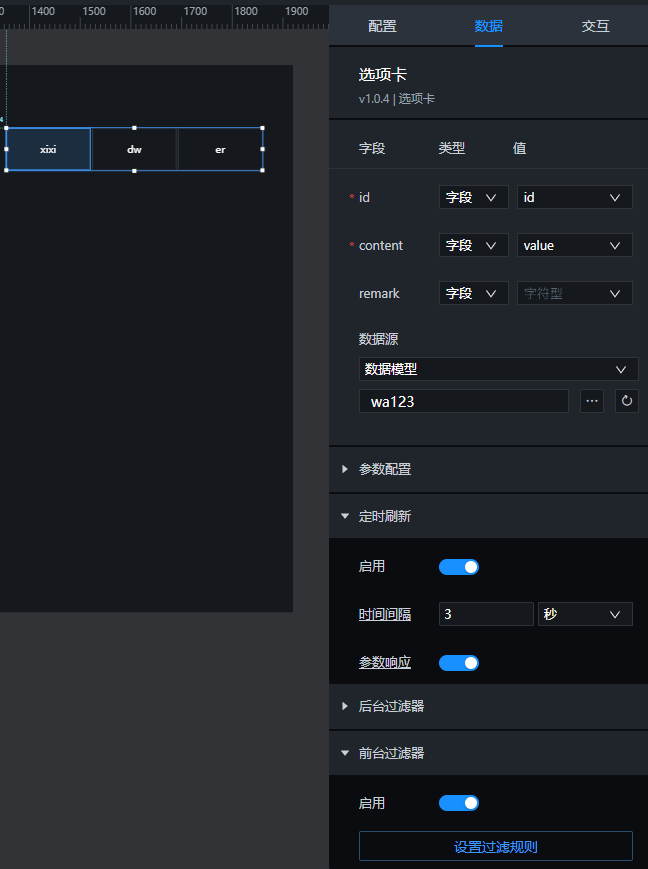Switch to the 交互 tab
648x869 pixels.
tap(595, 26)
